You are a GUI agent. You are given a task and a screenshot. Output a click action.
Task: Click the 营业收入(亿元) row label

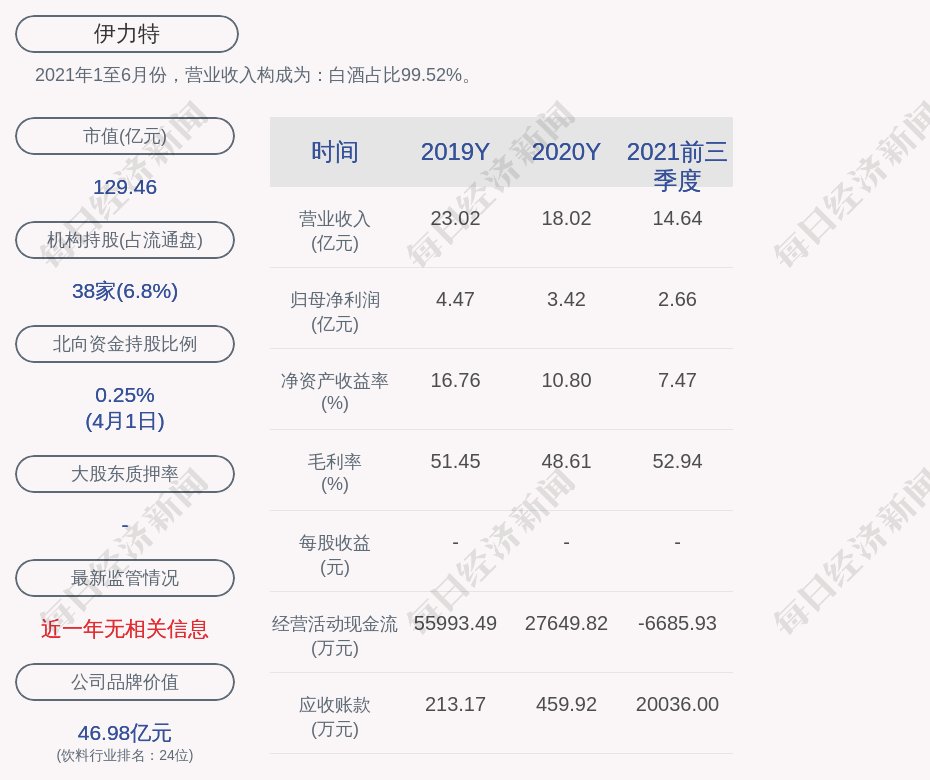pyautogui.click(x=335, y=231)
